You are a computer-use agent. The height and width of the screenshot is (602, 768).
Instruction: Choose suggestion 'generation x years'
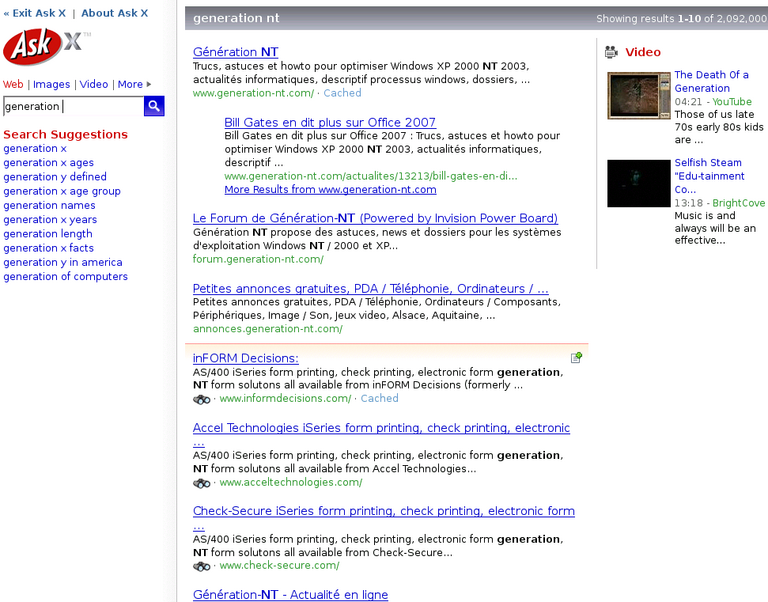tap(50, 219)
